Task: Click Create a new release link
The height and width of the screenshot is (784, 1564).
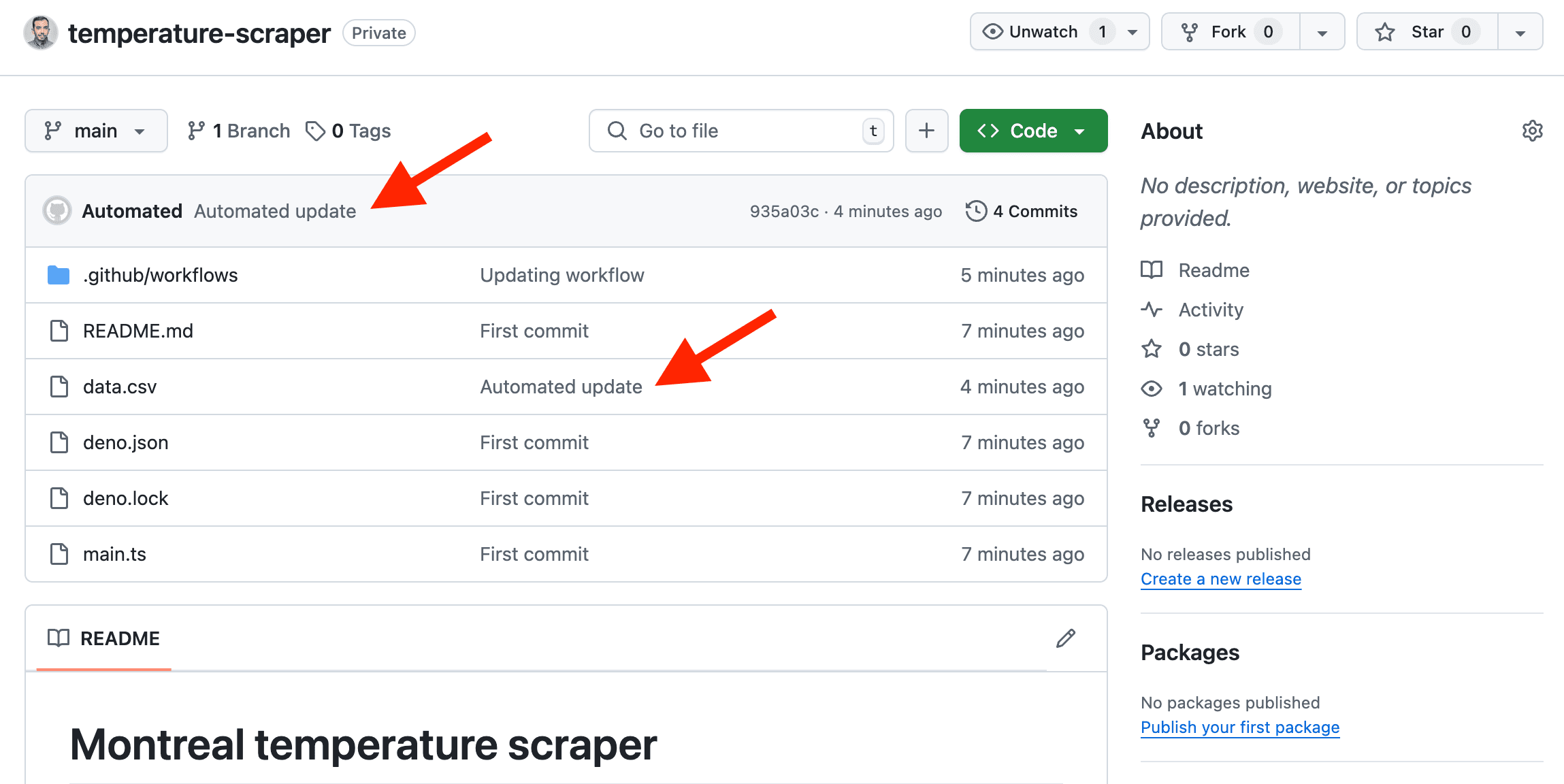Action: pyautogui.click(x=1220, y=579)
